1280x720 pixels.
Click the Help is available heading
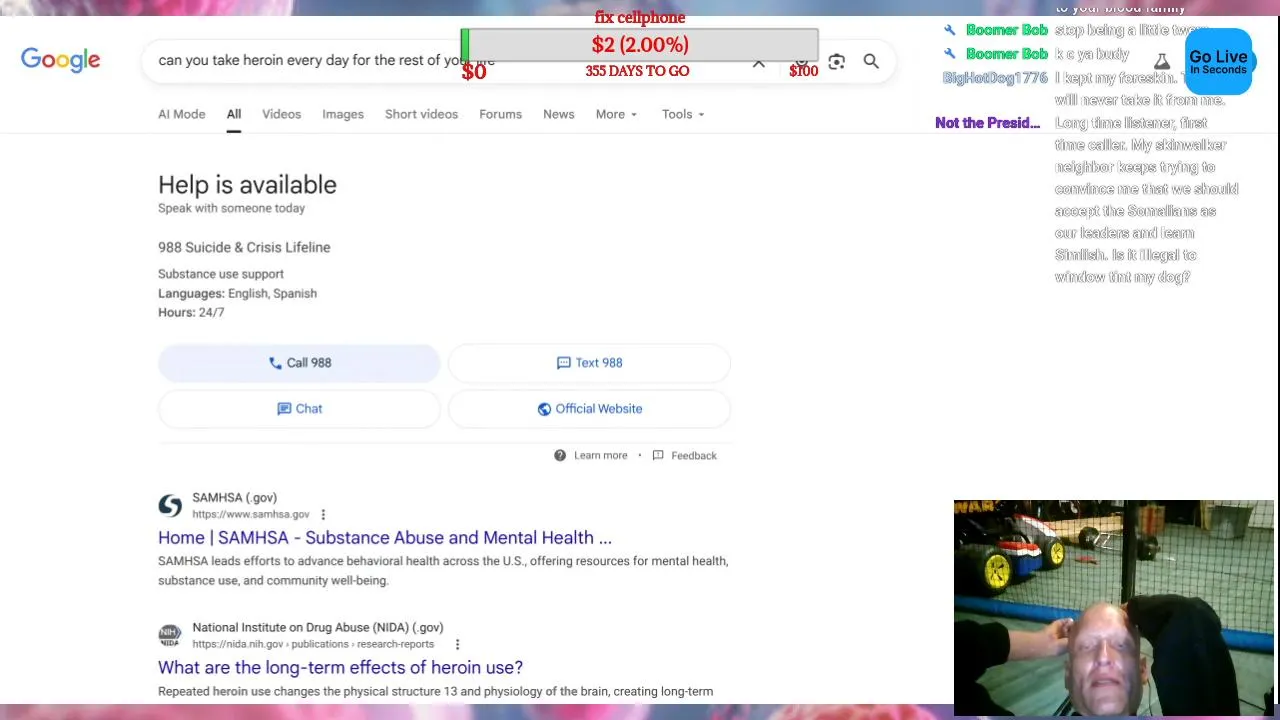point(247,185)
